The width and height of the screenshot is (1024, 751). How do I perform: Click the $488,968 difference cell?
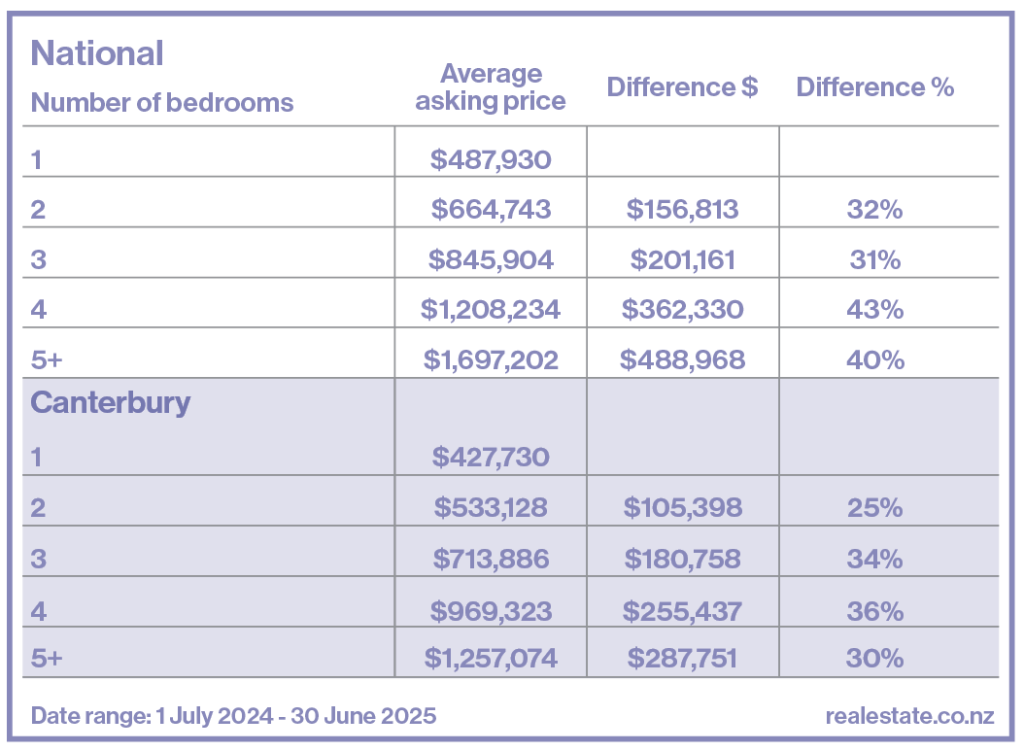[683, 359]
